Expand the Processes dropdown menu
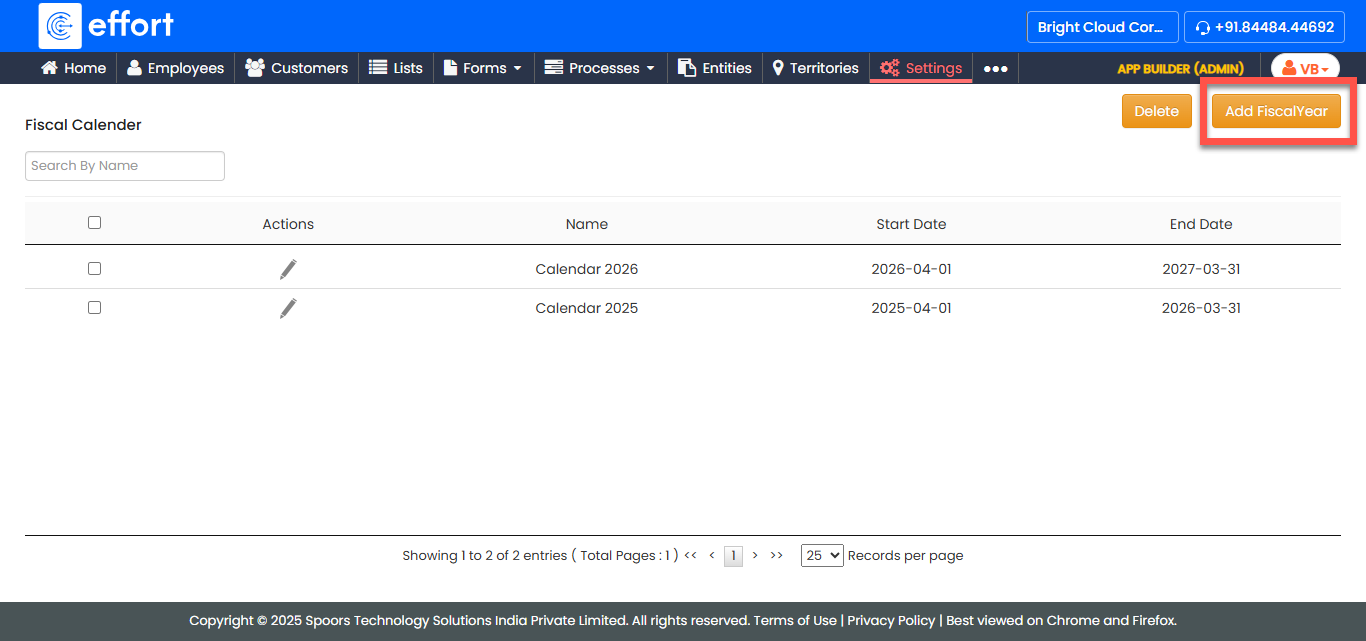Image resolution: width=1366 pixels, height=641 pixels. pyautogui.click(x=600, y=68)
